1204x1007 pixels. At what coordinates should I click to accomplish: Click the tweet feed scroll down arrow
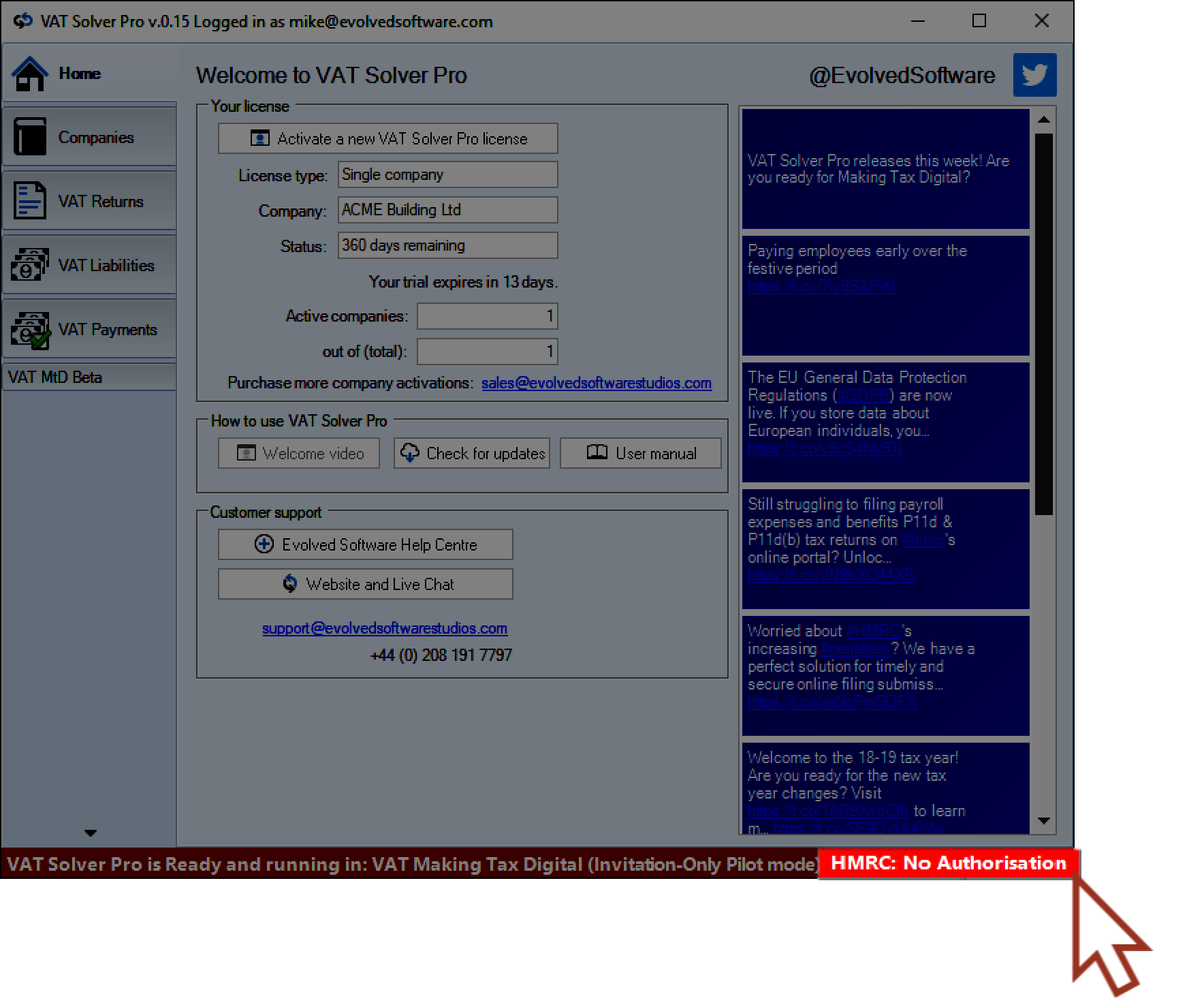pos(1044,822)
